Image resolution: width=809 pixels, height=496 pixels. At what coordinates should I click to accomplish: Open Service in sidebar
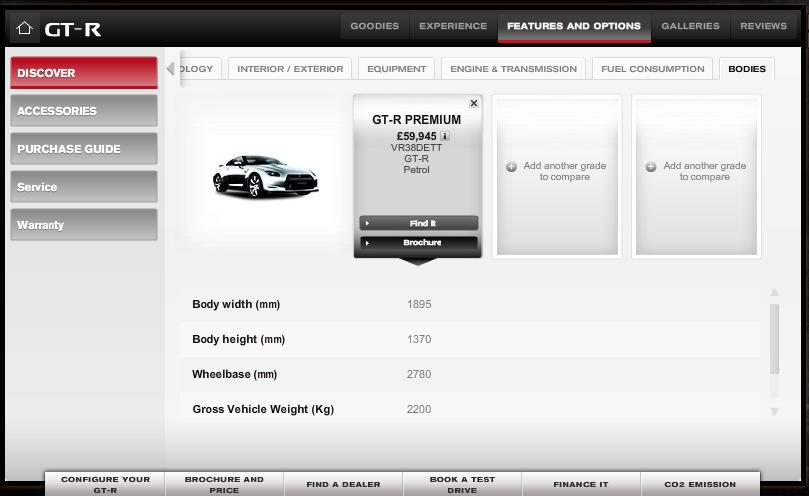point(84,187)
